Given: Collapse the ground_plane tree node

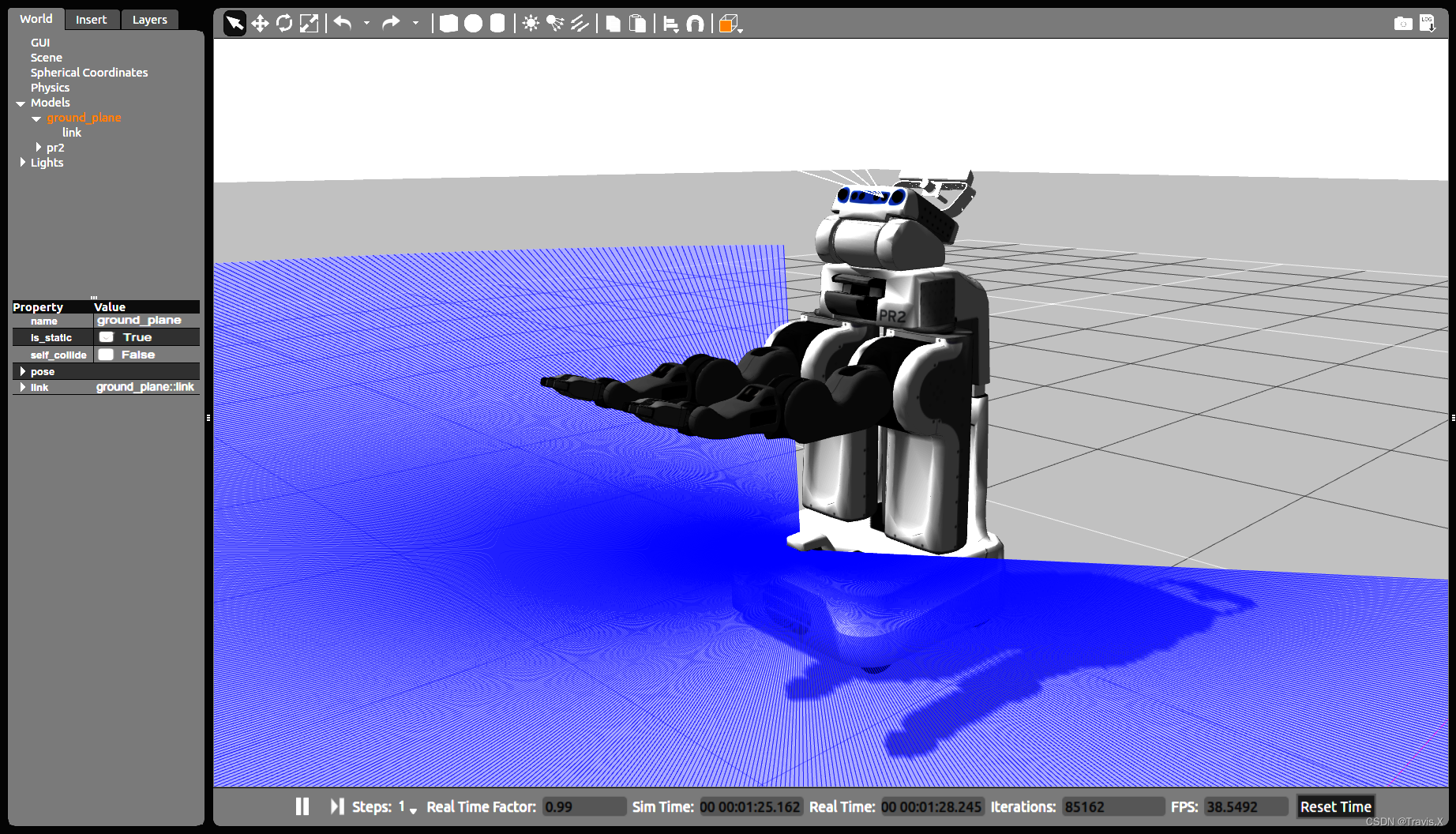Looking at the screenshot, I should click(x=36, y=118).
